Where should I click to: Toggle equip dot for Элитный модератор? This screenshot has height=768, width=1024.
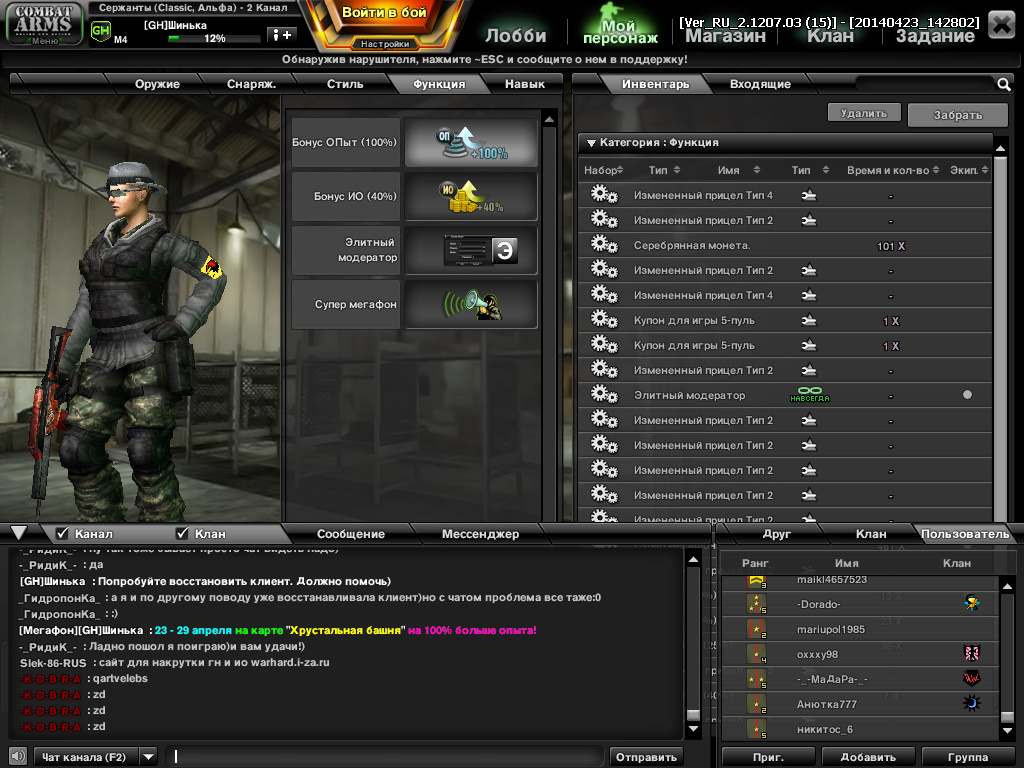(967, 394)
